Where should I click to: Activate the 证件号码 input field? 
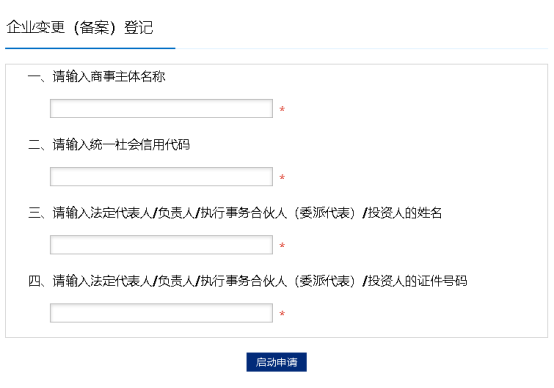(x=161, y=313)
